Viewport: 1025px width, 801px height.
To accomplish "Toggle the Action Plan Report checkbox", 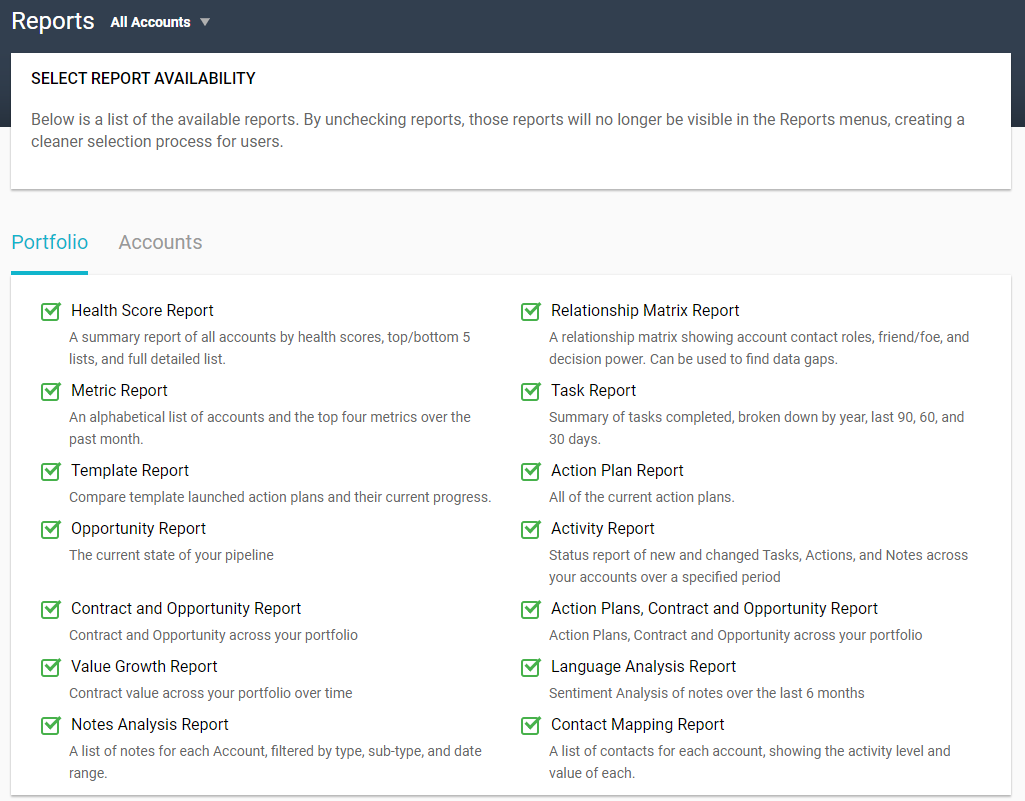I will coord(530,471).
